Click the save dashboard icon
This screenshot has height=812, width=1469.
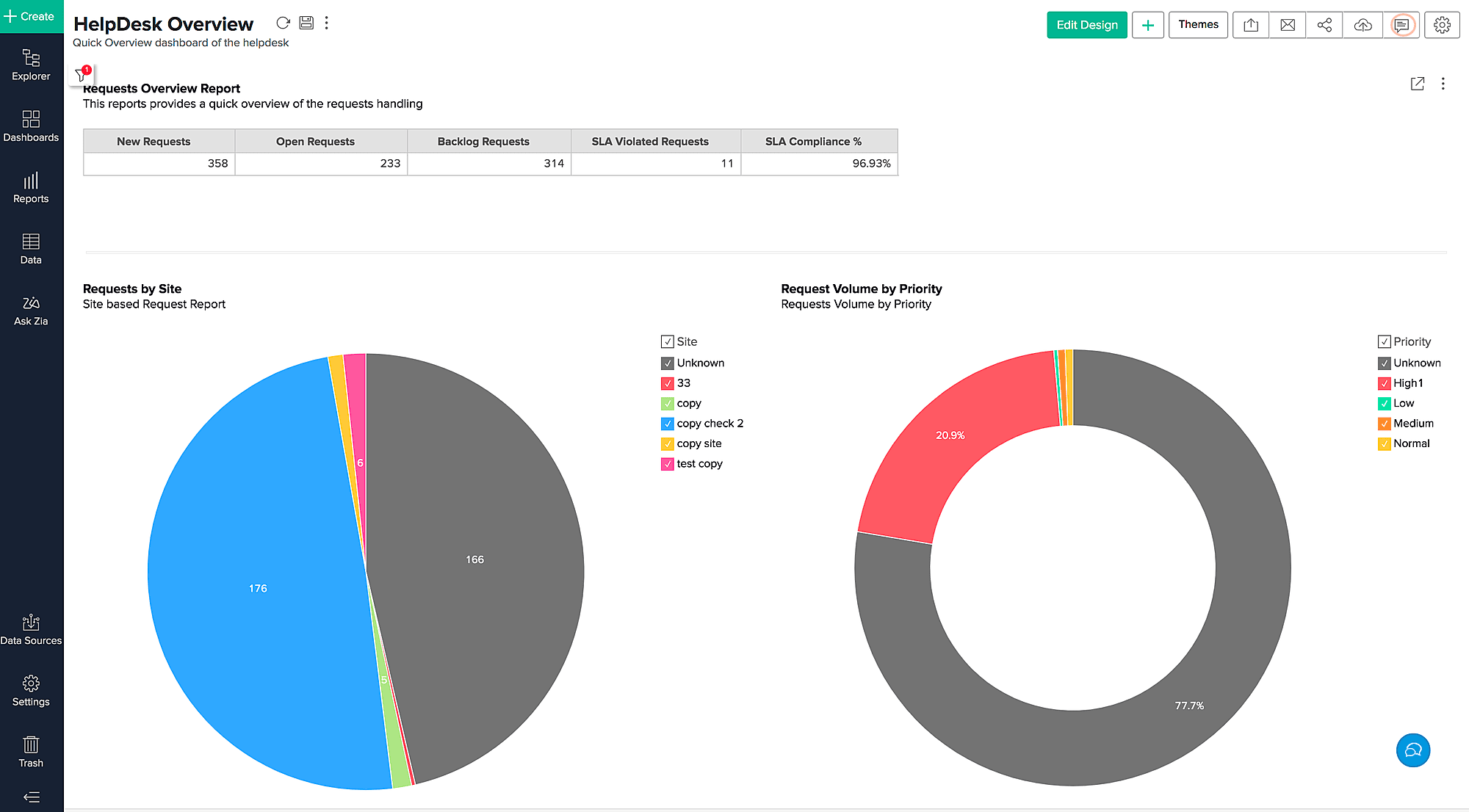[306, 23]
